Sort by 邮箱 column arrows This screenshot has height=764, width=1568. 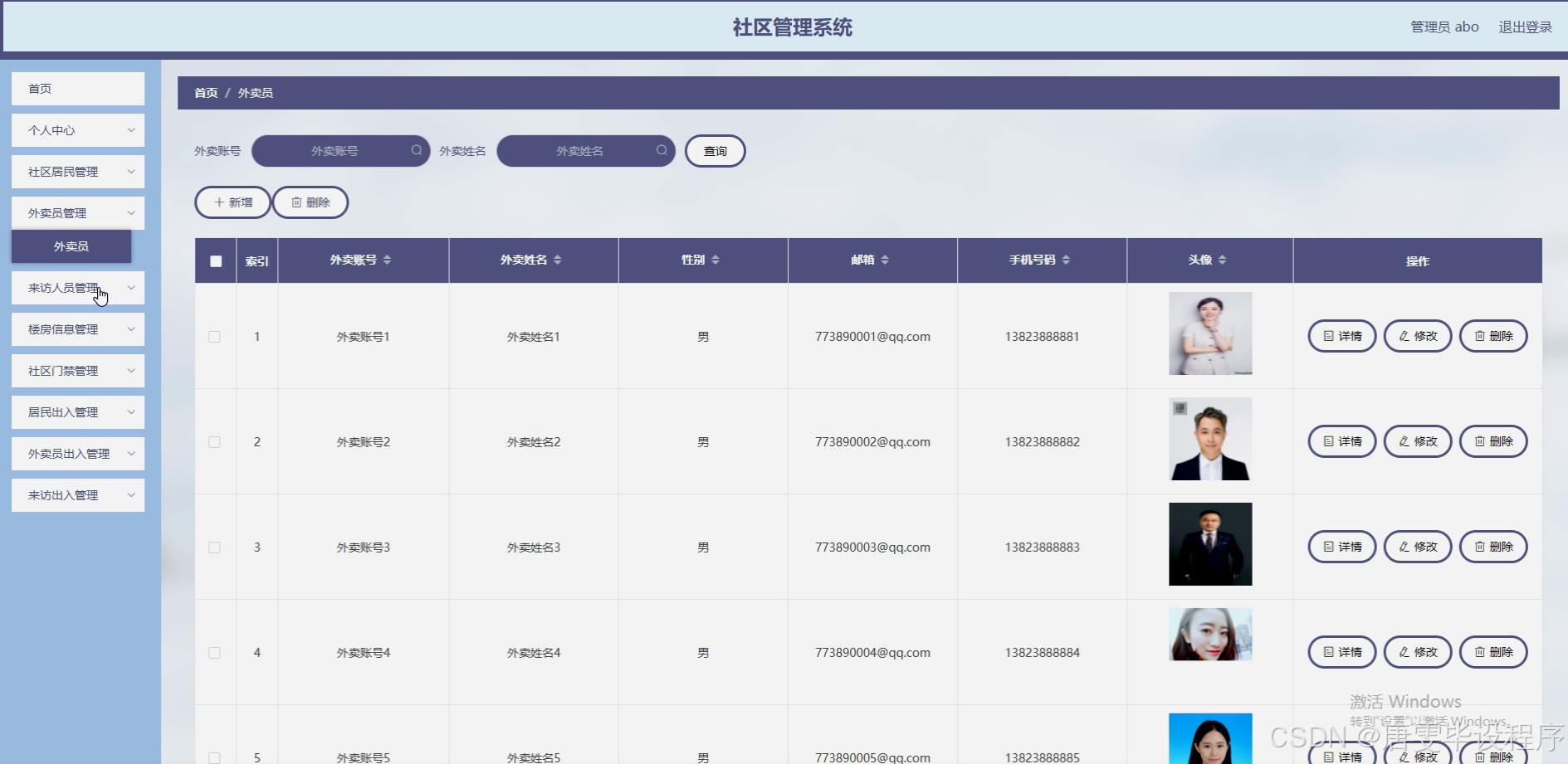point(885,260)
